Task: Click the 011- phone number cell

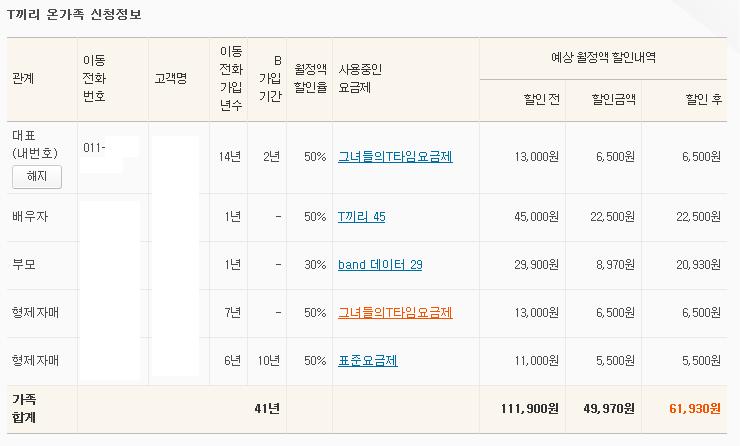Action: (x=96, y=148)
